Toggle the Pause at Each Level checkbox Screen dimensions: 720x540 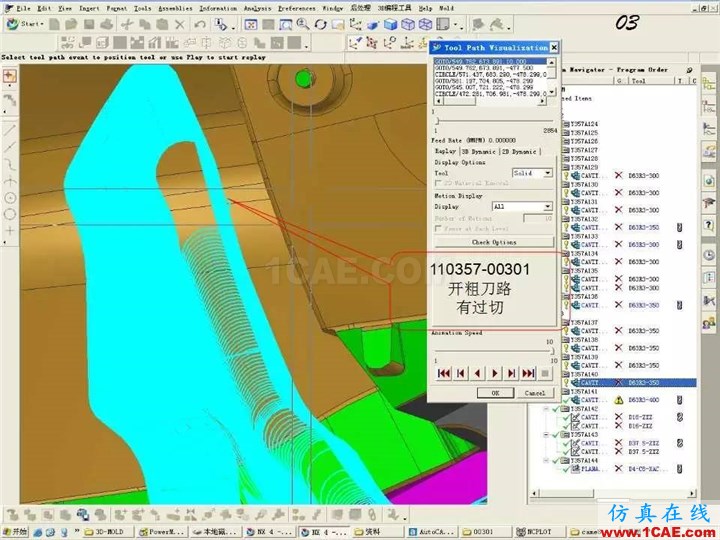[x=438, y=228]
